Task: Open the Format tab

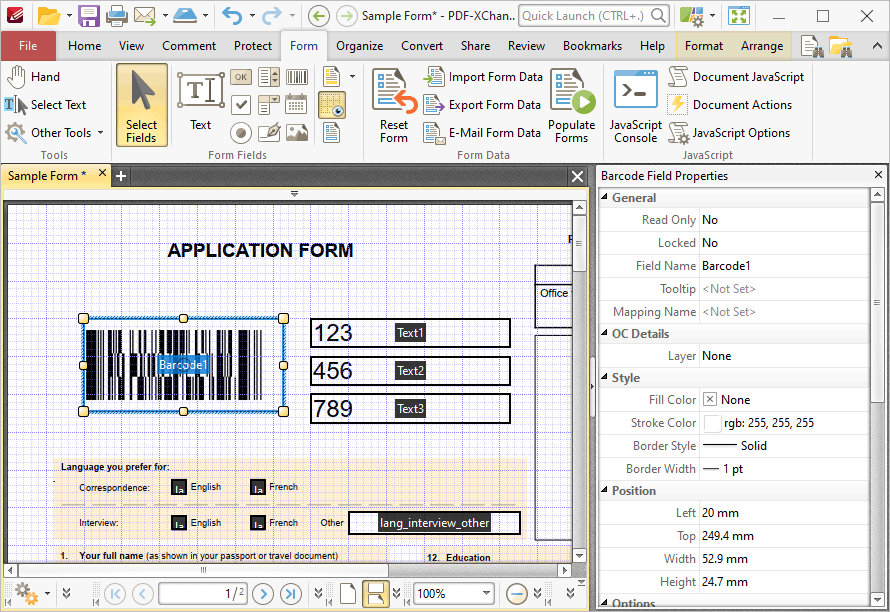Action: (x=704, y=46)
